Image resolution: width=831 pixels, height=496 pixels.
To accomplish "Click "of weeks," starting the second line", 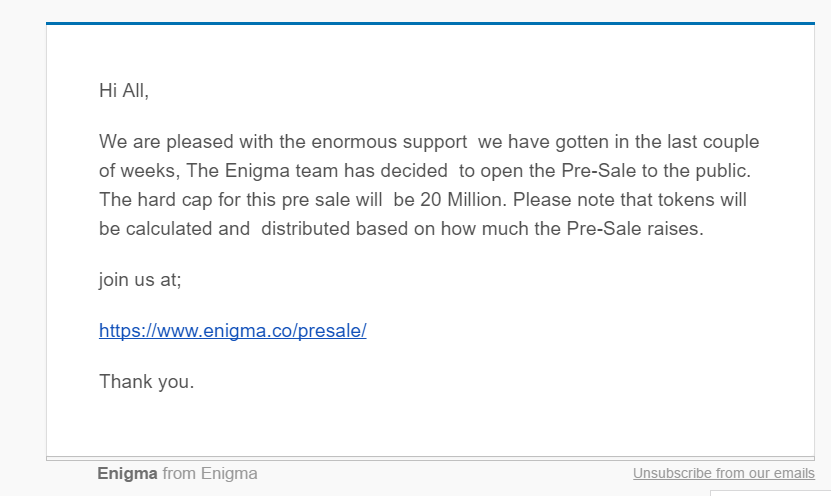I will coord(140,171).
